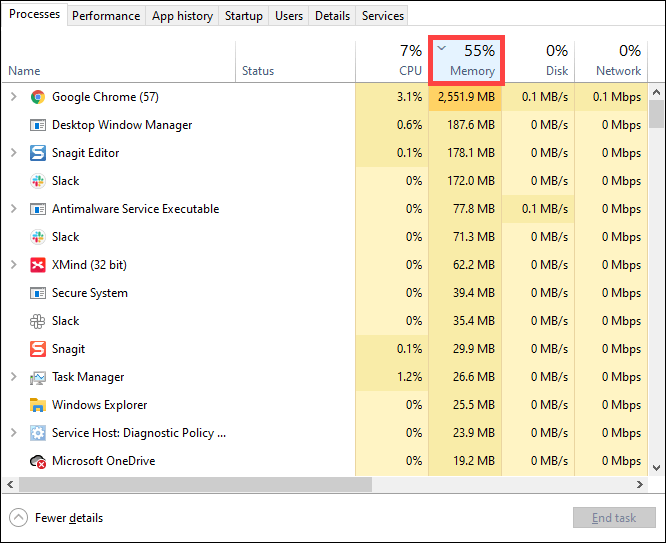Click the 3.1% CPU value for Chrome
The width and height of the screenshot is (666, 543).
(409, 97)
